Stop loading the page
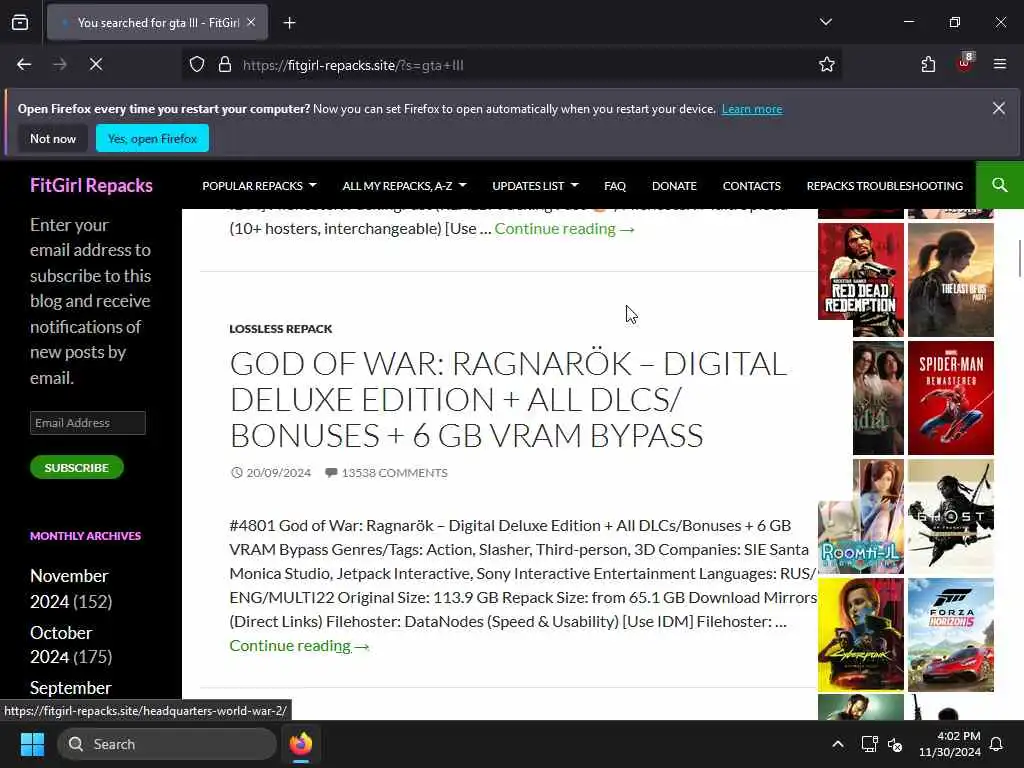 tap(95, 65)
